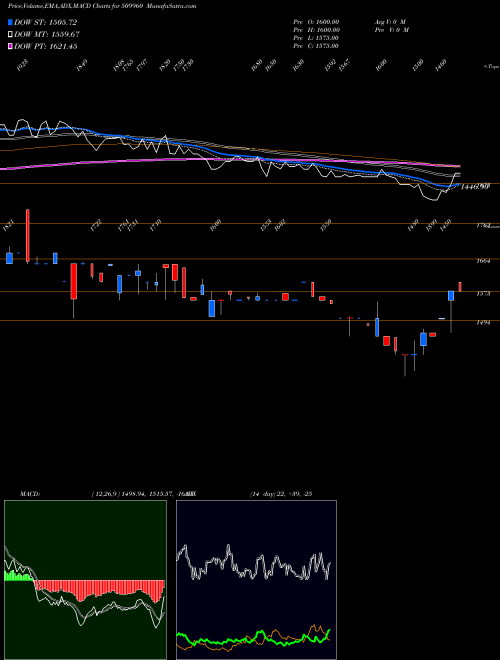Select the Pre C: 1573.00 value
Viewport: 500px width, 660px height.
pos(316,46)
